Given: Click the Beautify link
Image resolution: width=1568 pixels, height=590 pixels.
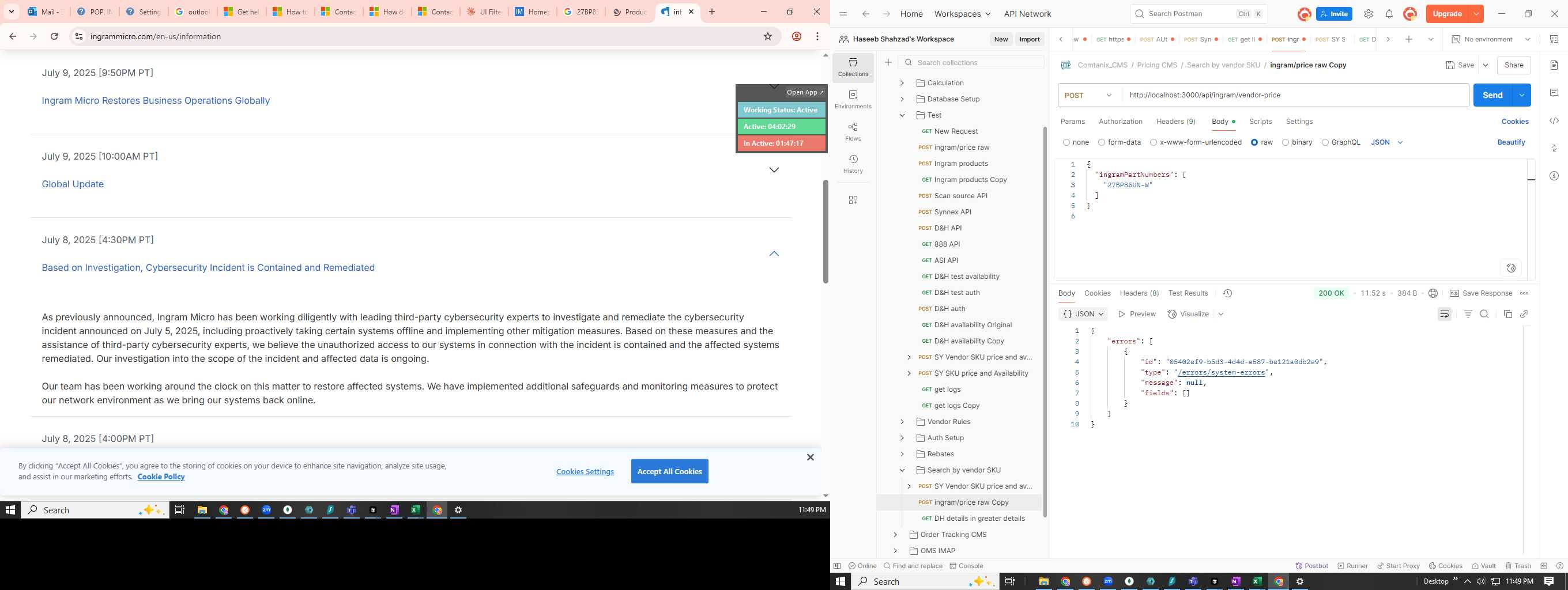Looking at the screenshot, I should [1511, 142].
